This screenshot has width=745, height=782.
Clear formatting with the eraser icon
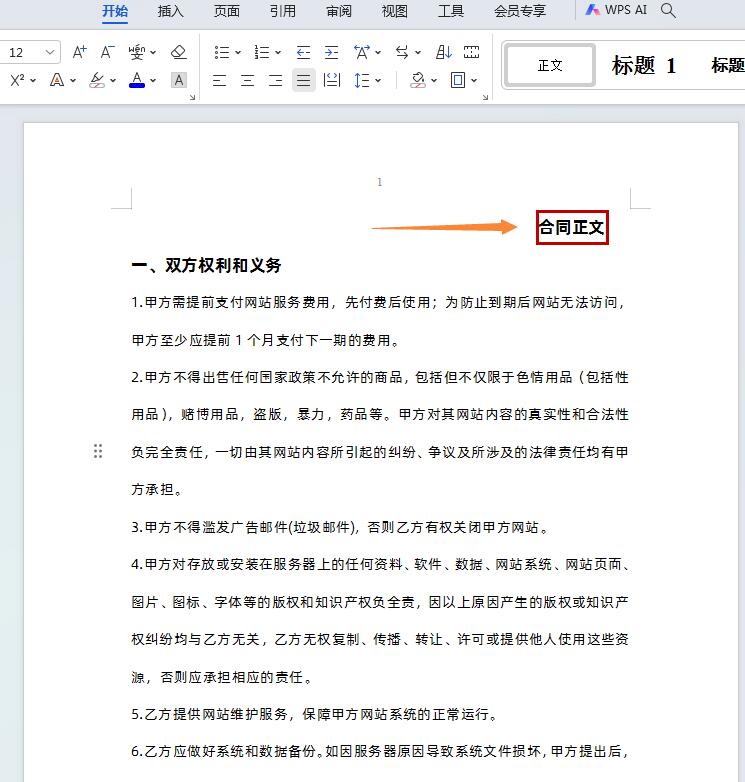179,52
